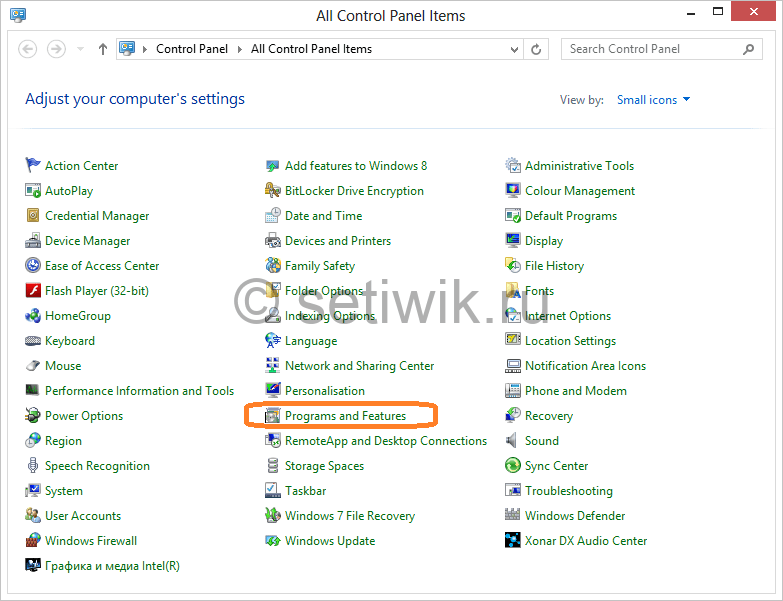Go back with the Back arrow button
783x601 pixels.
pyautogui.click(x=27, y=49)
